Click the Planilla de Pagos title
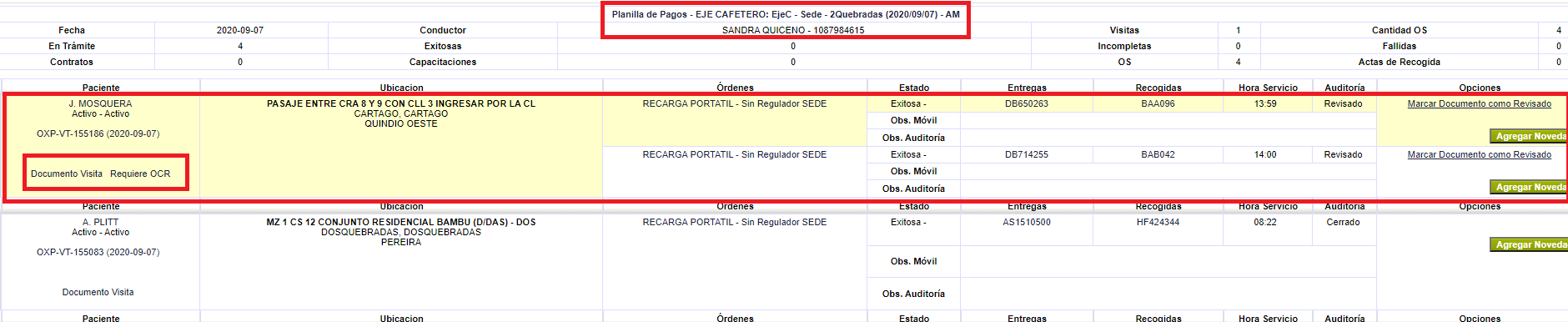This screenshot has width=1568, height=322. tap(786, 14)
